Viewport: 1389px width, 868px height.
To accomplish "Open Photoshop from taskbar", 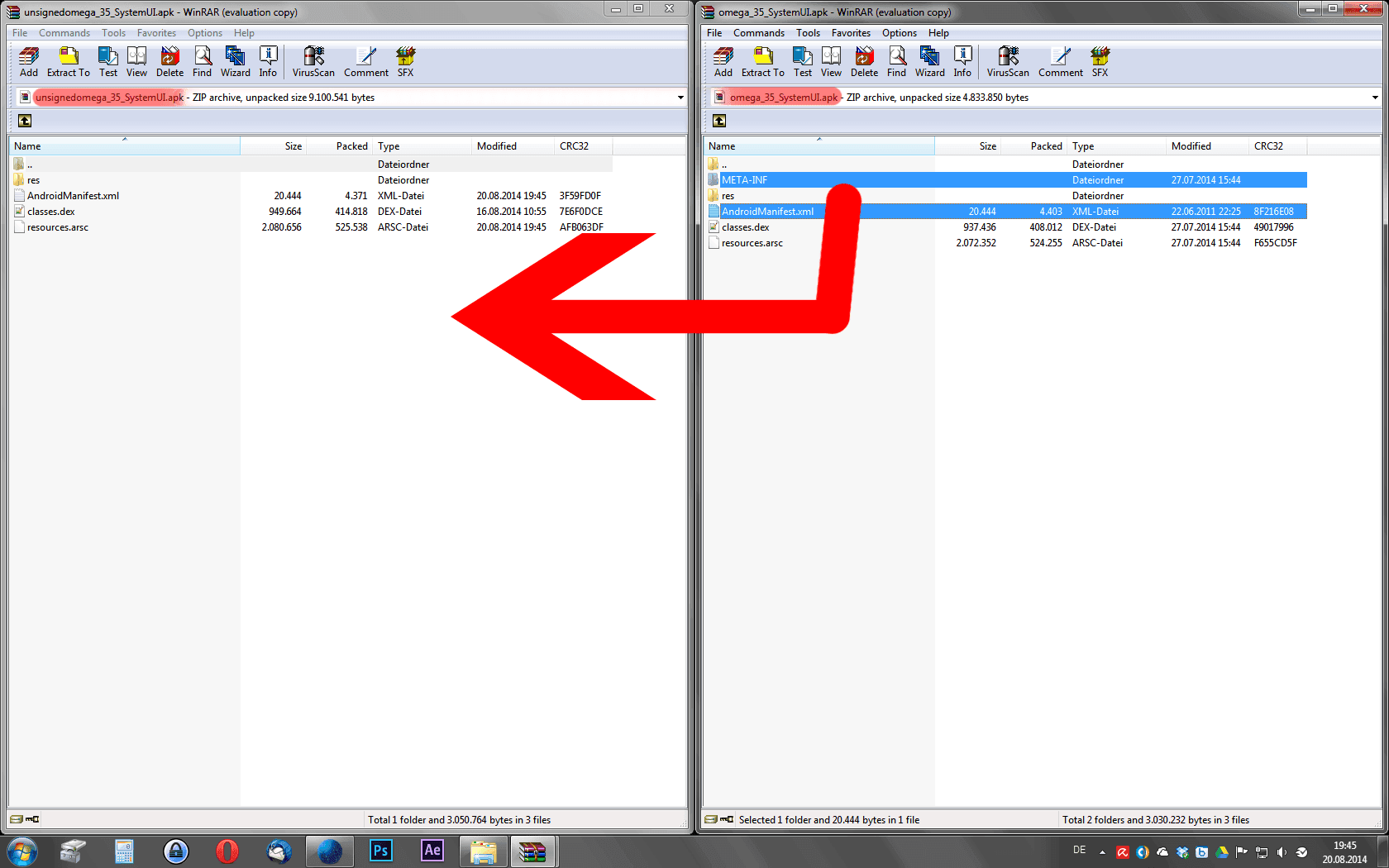I will point(380,851).
